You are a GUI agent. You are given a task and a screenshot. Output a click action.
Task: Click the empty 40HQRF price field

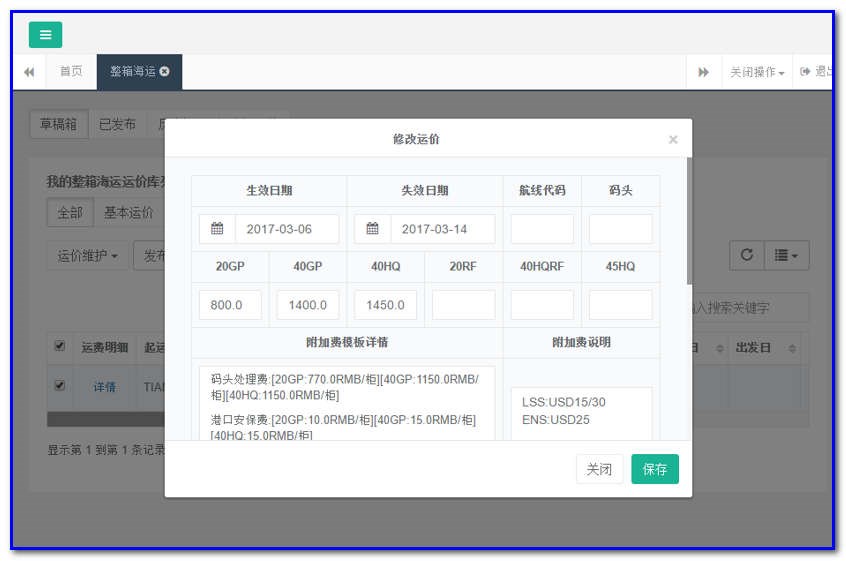click(x=542, y=305)
